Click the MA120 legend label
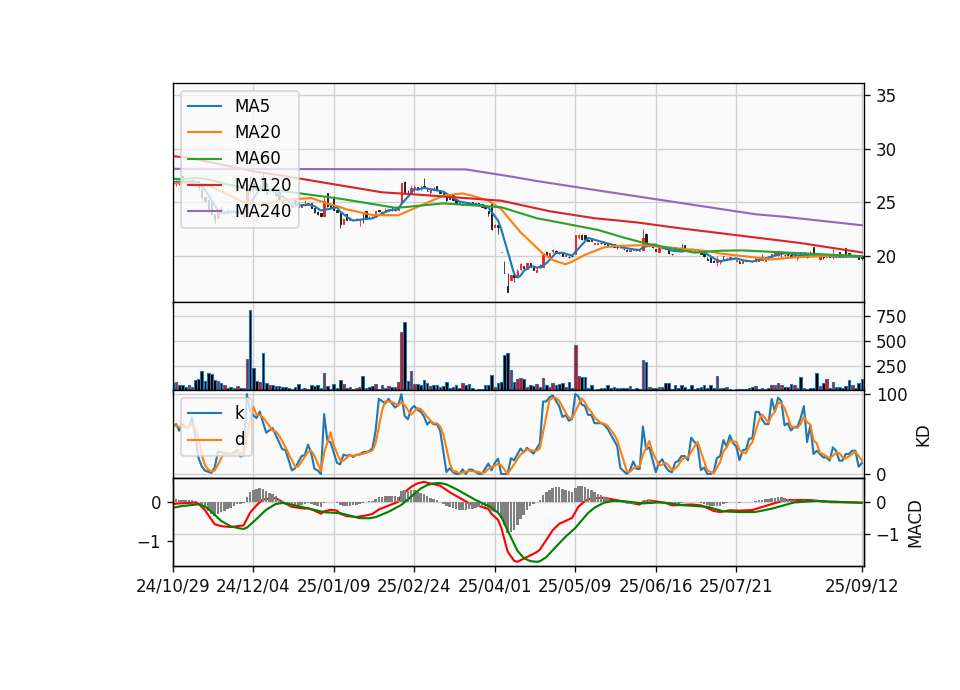The width and height of the screenshot is (960, 690). [x=263, y=185]
